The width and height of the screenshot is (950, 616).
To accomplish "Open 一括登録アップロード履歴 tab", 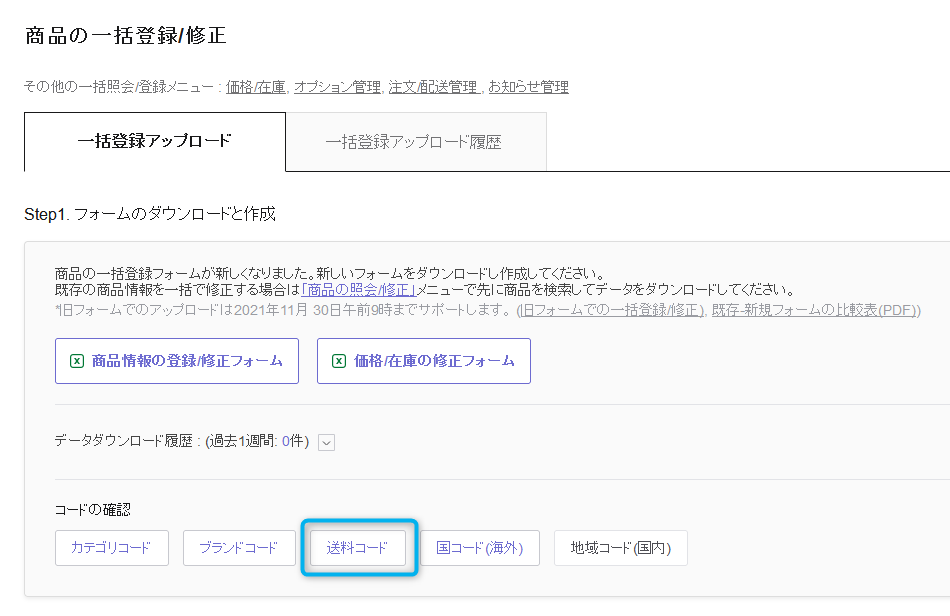I will tap(416, 142).
